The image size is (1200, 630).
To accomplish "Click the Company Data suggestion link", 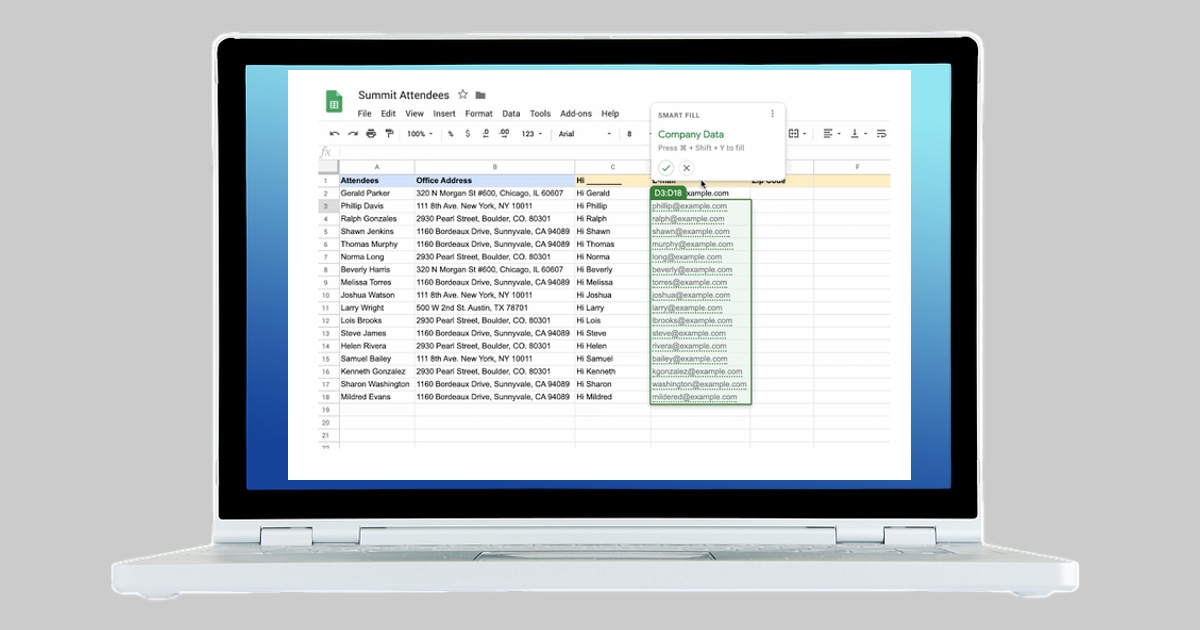I will pos(692,133).
